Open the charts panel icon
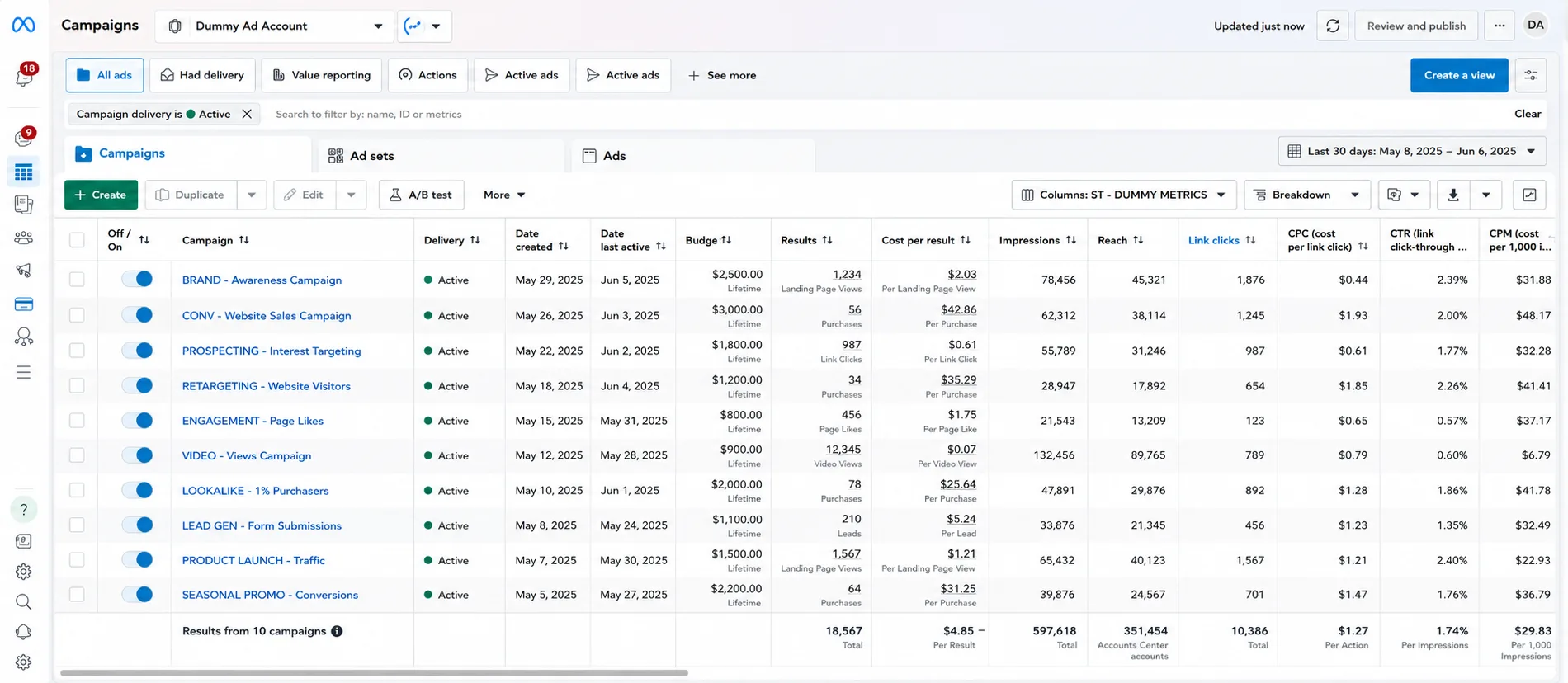Viewport: 1568px width, 683px height. 1529,195
